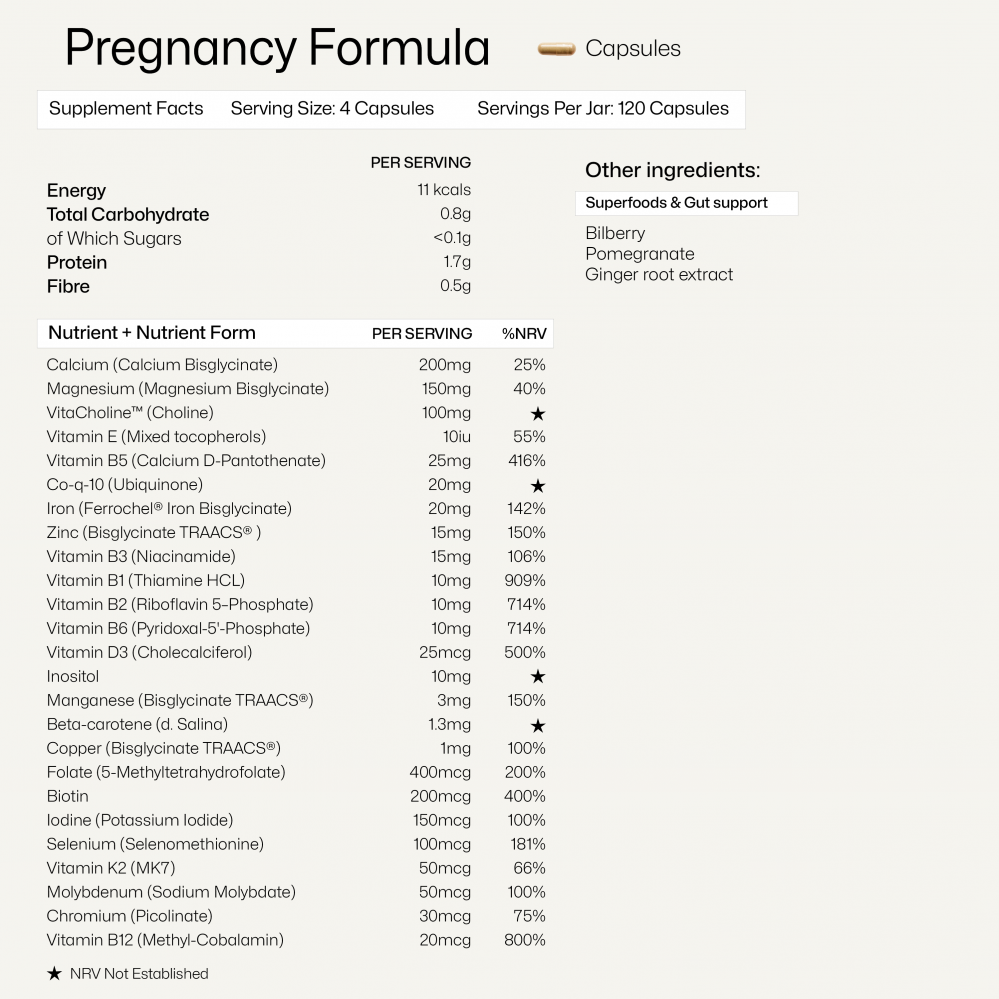Select the Supplement Facts label

click(126, 109)
